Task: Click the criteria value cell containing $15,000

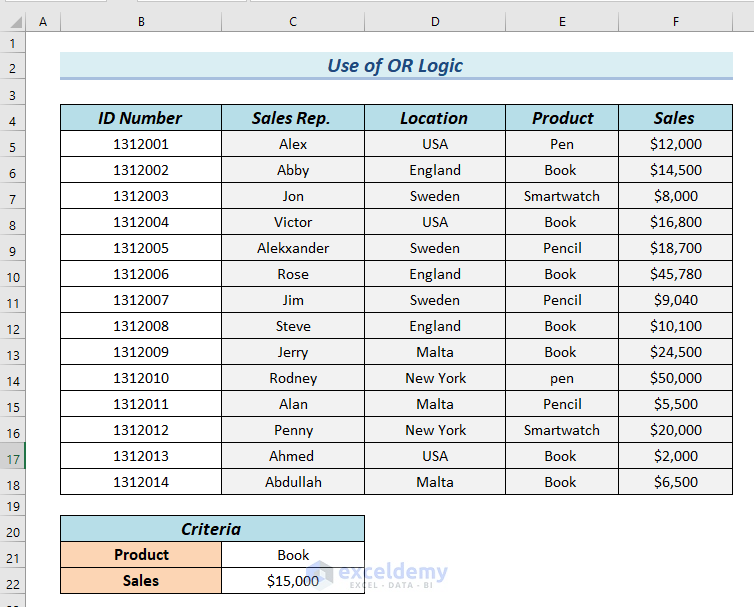Action: pos(292,581)
